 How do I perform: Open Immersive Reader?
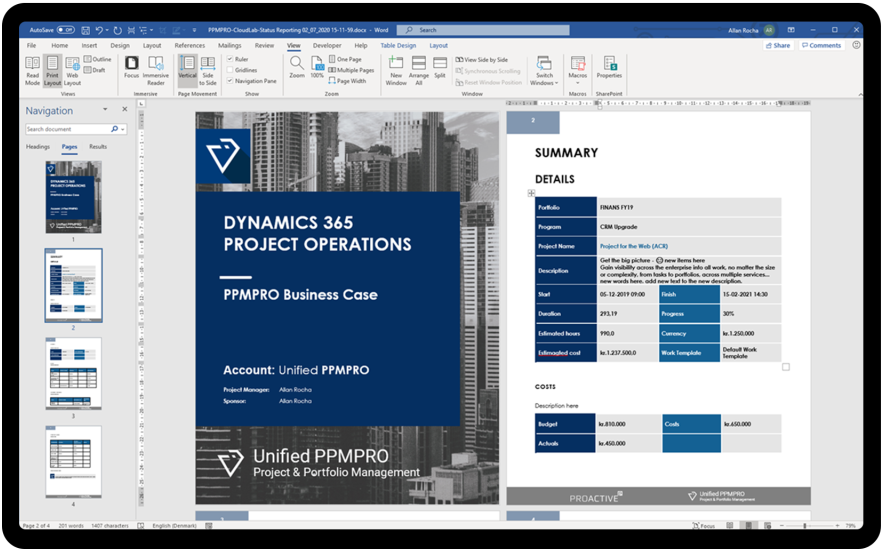coord(156,68)
